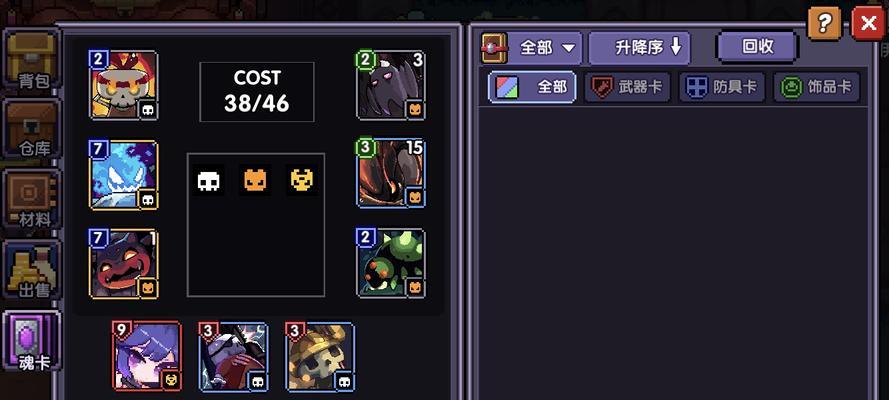The image size is (889, 400).
Task: Toggle 升降序 sort order button
Action: (640, 48)
